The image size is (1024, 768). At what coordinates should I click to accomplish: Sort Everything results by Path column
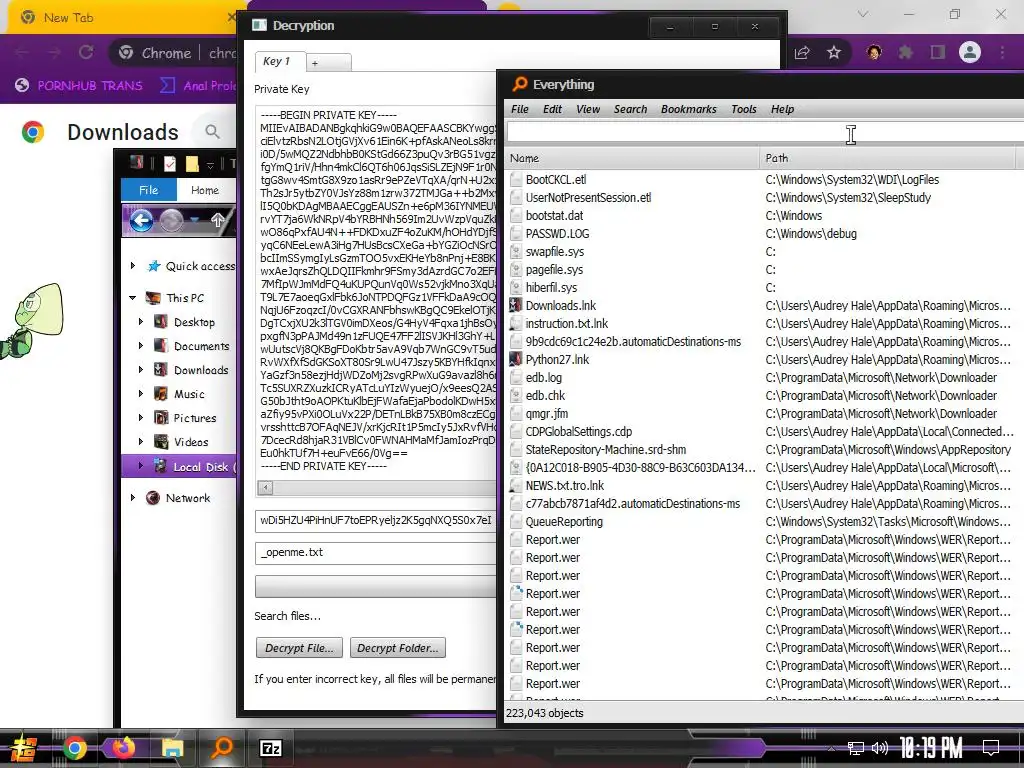[888, 158]
